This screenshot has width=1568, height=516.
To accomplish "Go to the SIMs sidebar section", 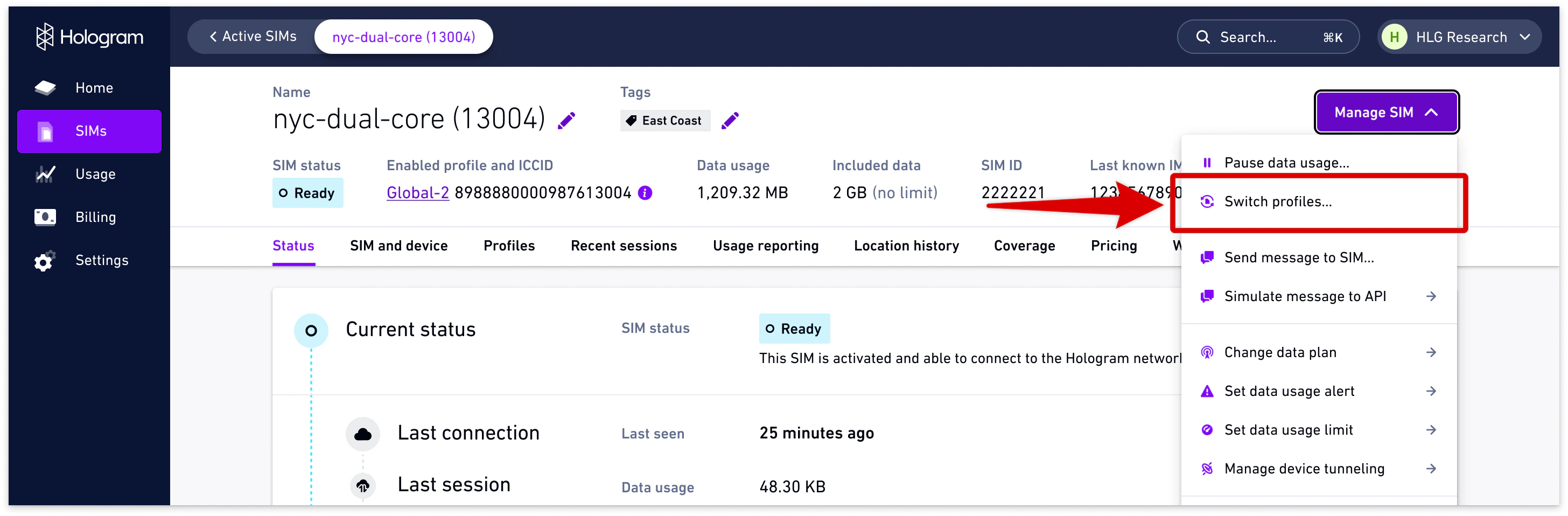I will pyautogui.click(x=89, y=131).
